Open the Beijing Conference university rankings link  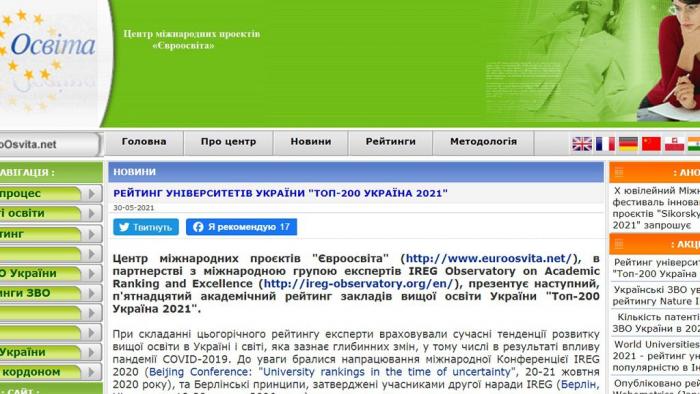(330, 372)
